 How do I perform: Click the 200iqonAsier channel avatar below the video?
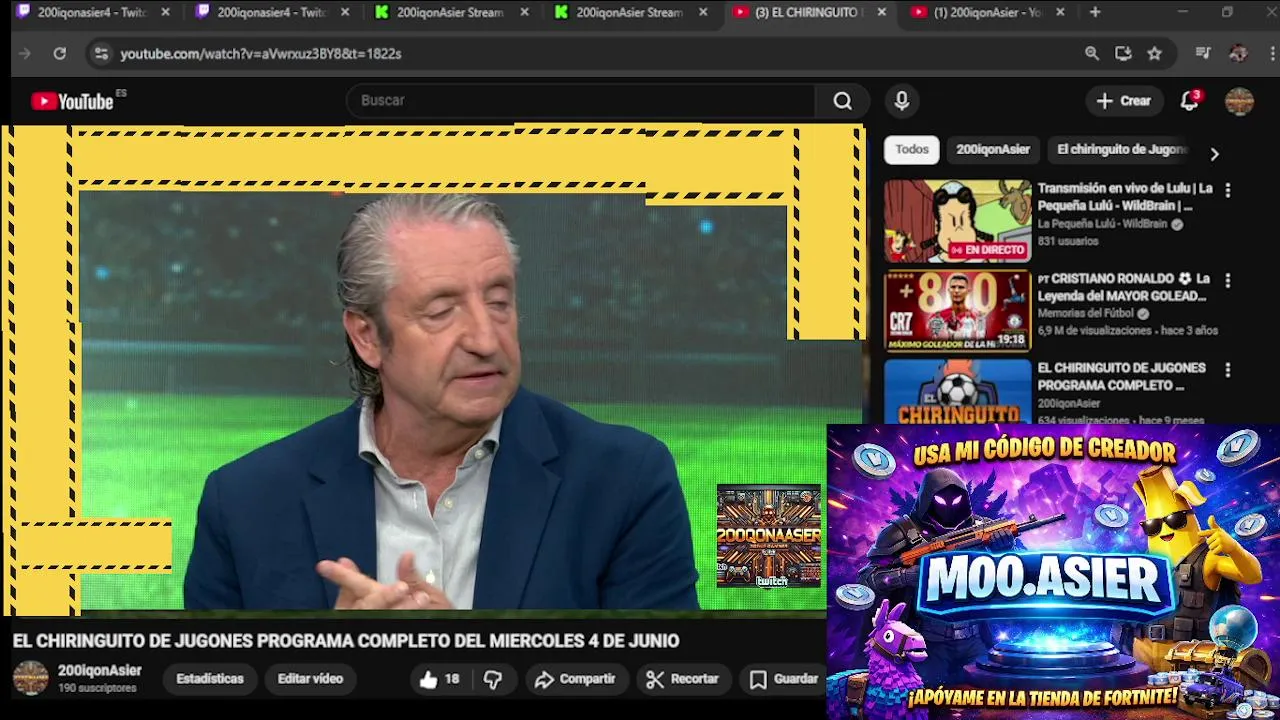point(30,678)
